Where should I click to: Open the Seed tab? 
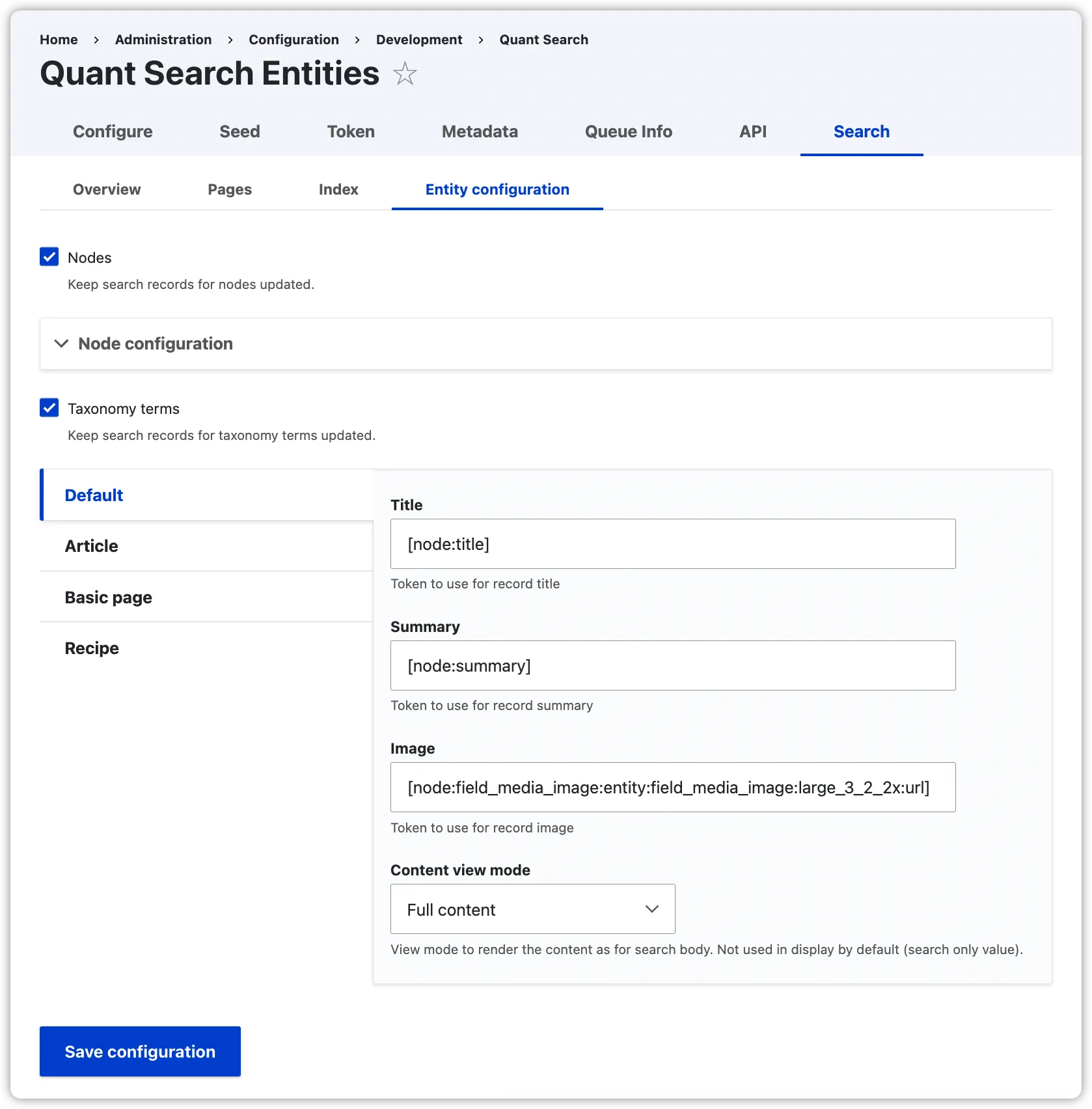(239, 131)
